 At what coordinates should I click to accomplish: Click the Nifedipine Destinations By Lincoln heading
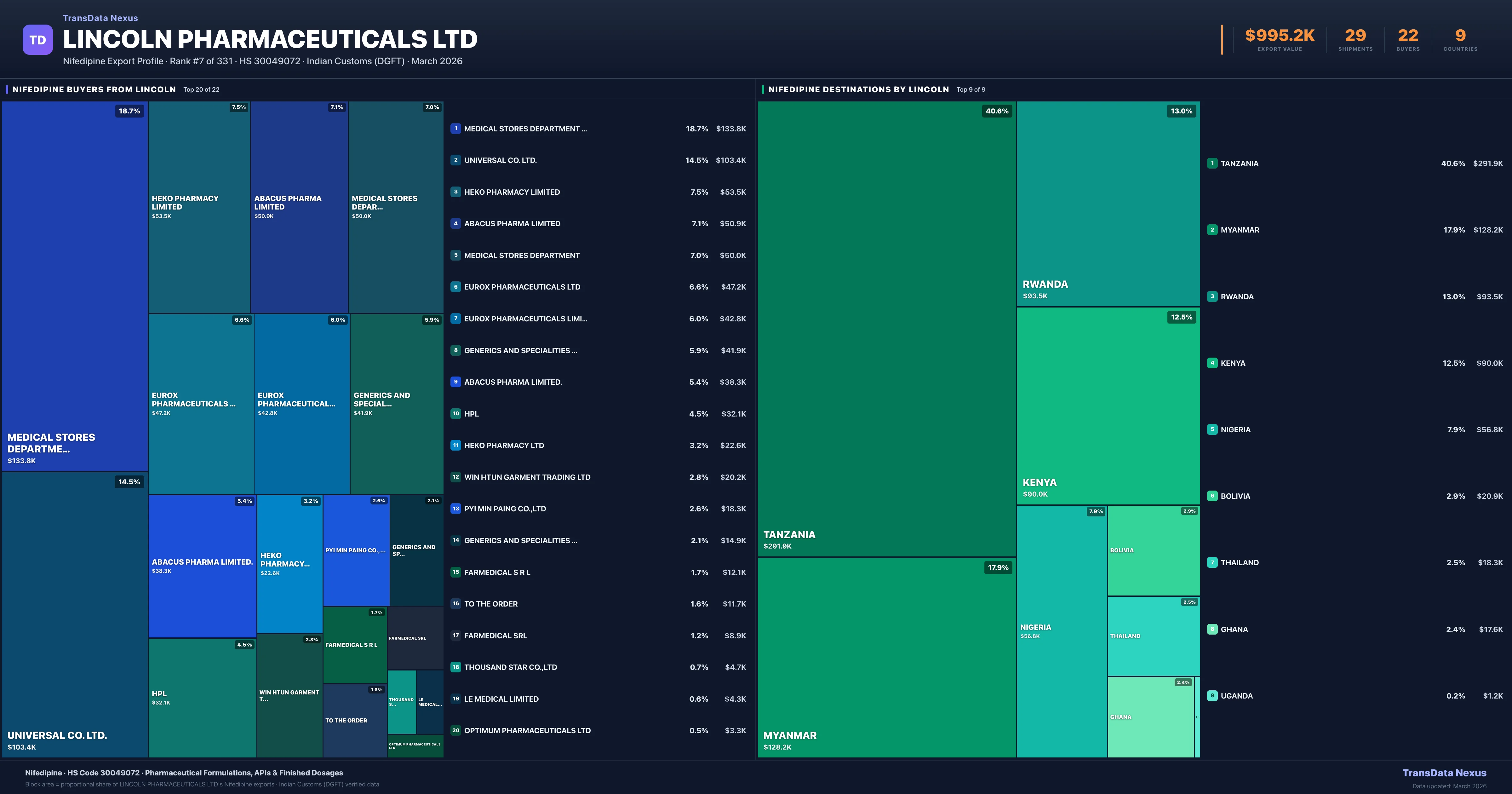tap(858, 89)
